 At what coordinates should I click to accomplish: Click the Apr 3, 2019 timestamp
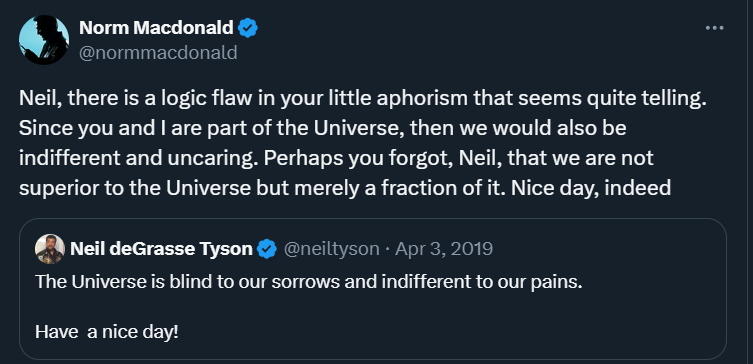(444, 249)
